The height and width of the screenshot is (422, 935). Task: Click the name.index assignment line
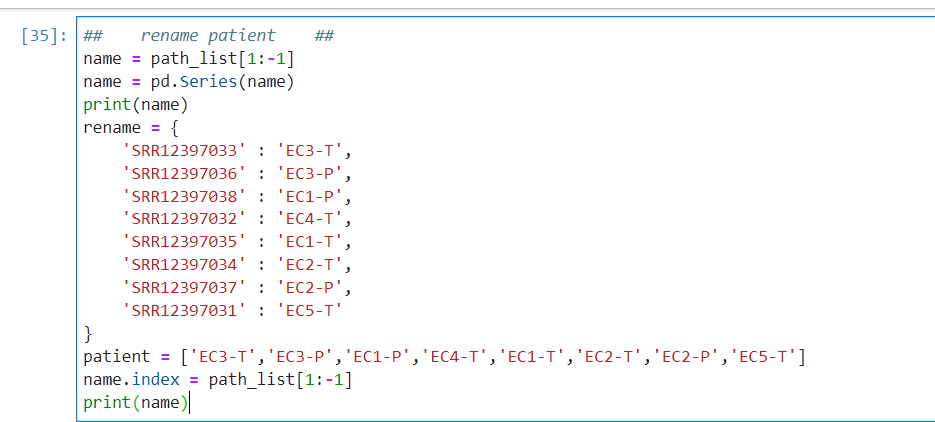coord(218,380)
